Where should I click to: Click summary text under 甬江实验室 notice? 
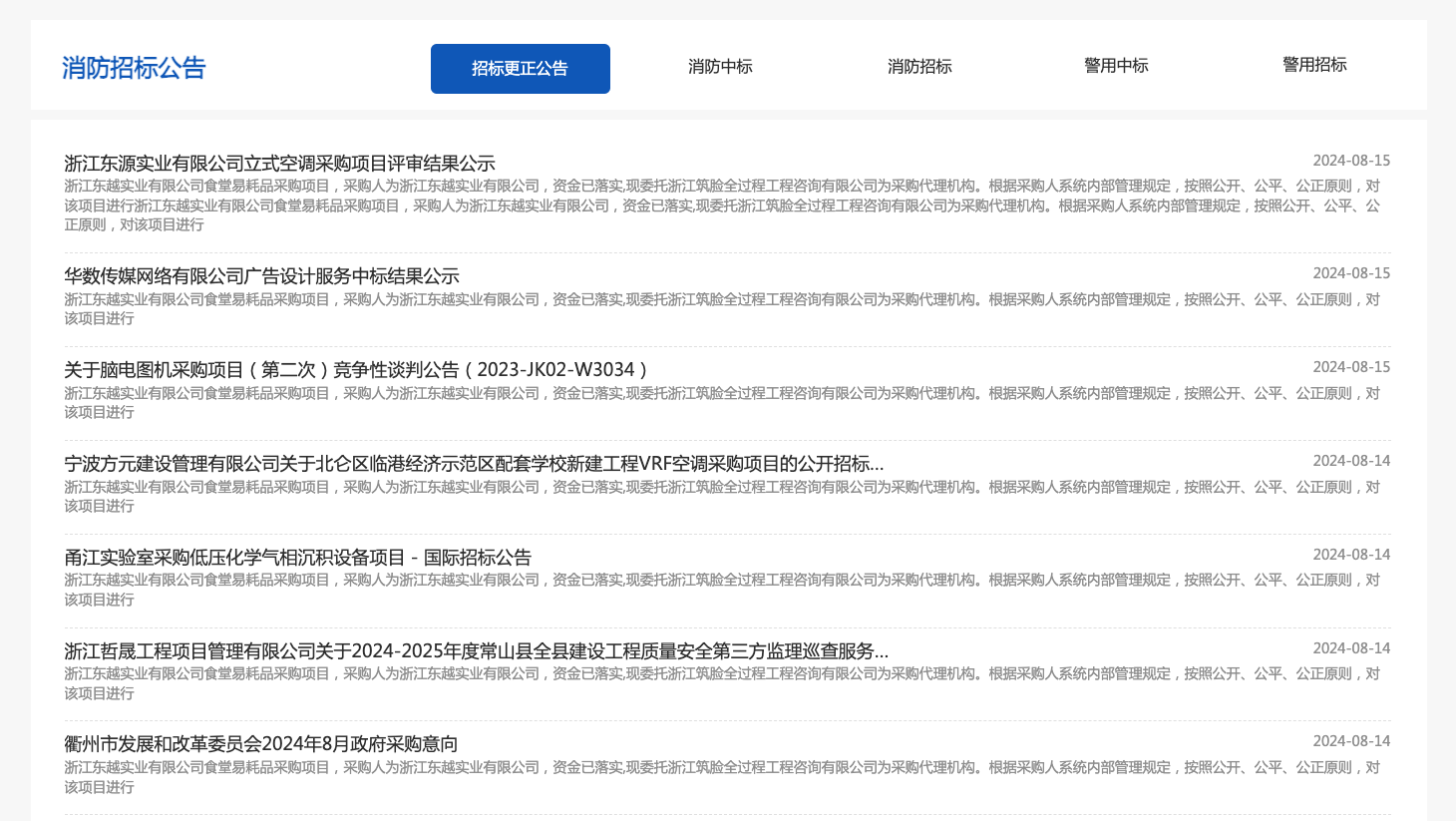pos(722,590)
